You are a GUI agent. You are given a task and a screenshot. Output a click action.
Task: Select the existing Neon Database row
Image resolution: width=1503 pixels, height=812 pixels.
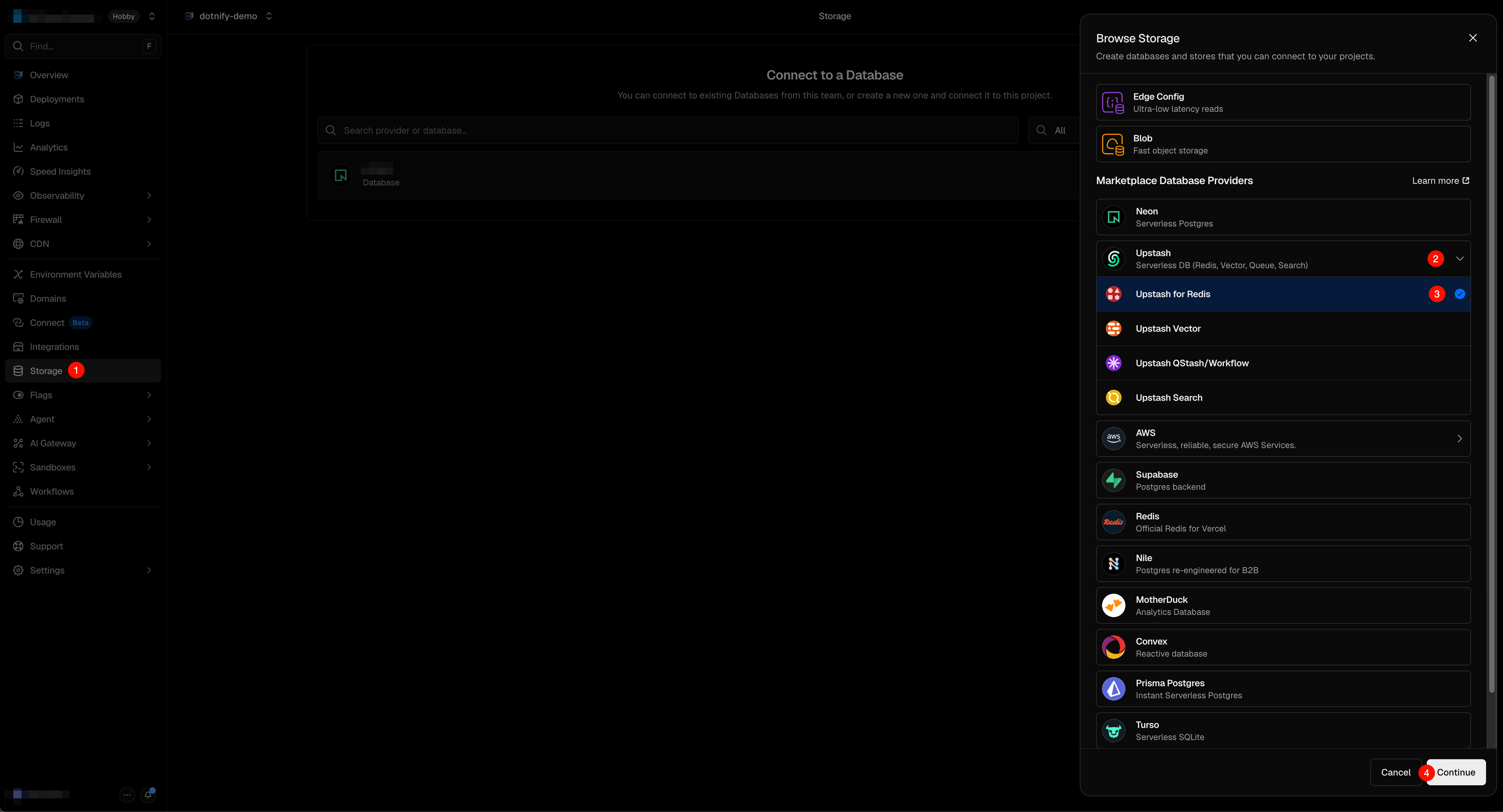(699, 176)
